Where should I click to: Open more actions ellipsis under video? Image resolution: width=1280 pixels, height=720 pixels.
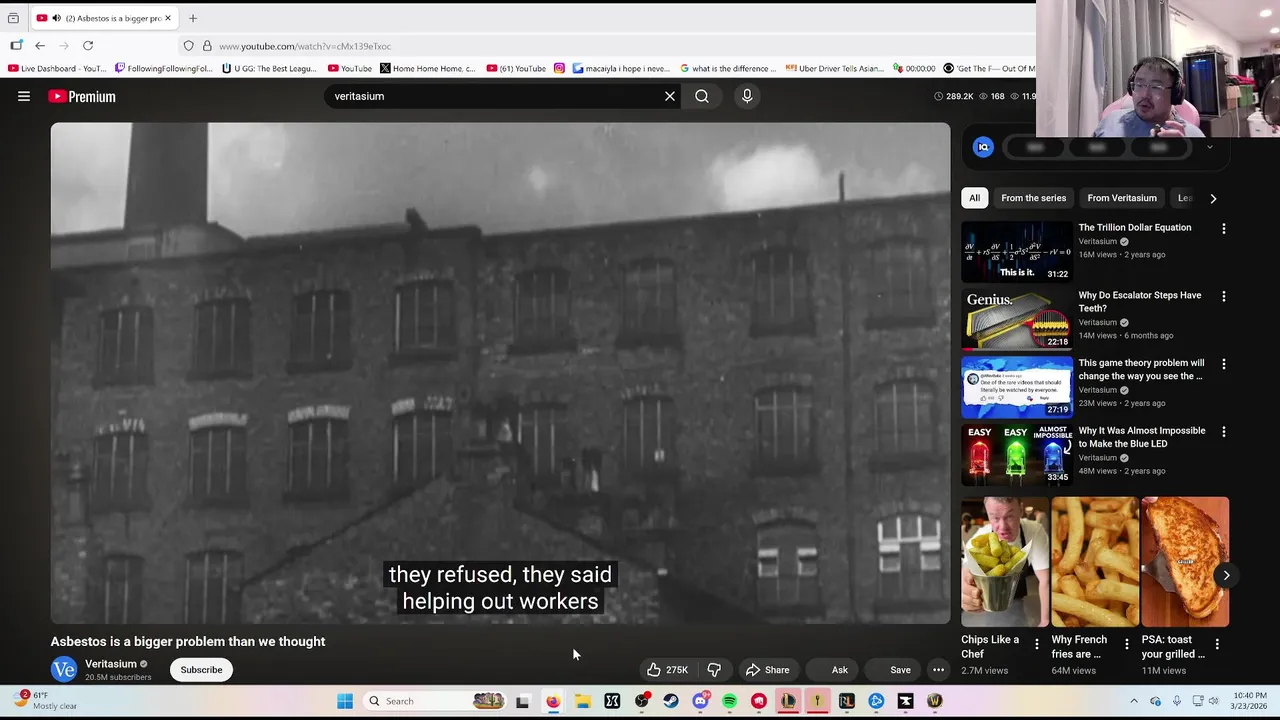(938, 670)
